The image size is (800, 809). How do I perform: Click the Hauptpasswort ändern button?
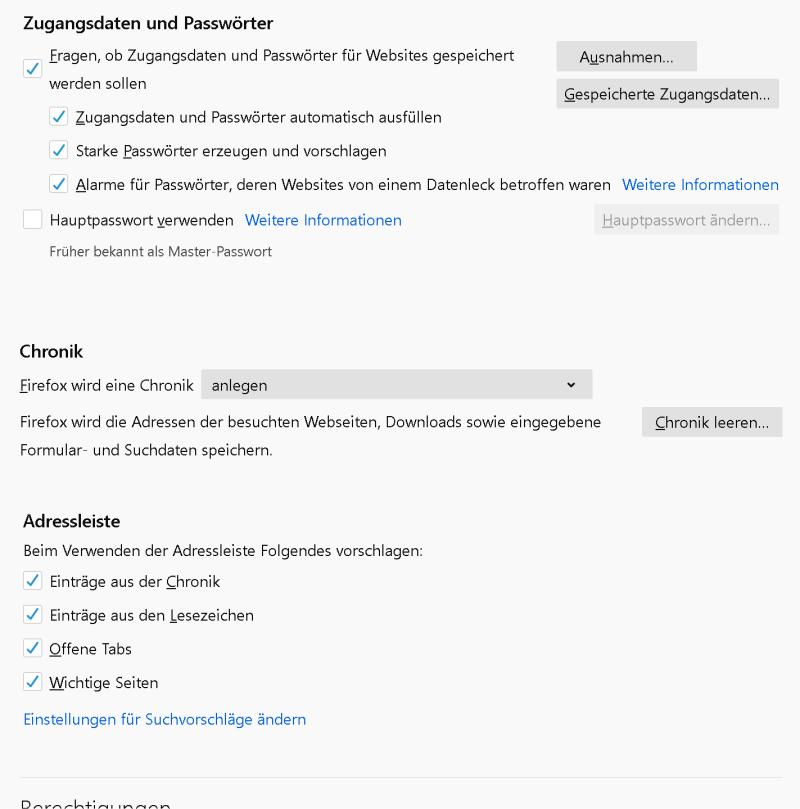point(686,220)
